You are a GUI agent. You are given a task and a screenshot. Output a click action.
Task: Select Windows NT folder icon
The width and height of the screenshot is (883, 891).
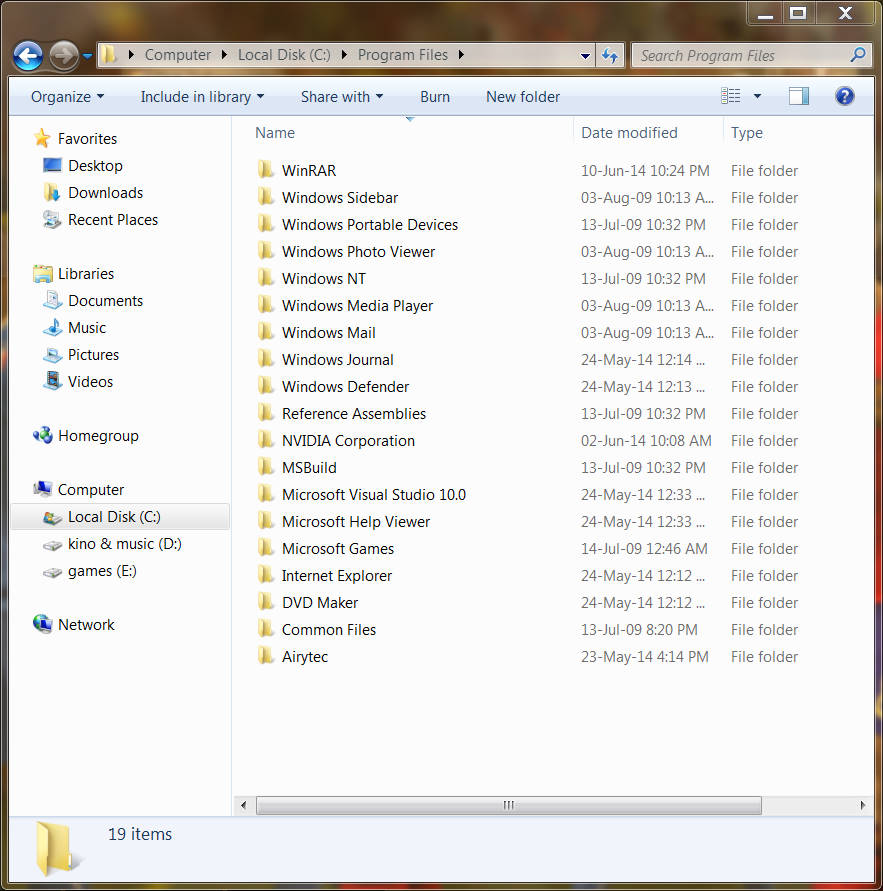pos(265,278)
